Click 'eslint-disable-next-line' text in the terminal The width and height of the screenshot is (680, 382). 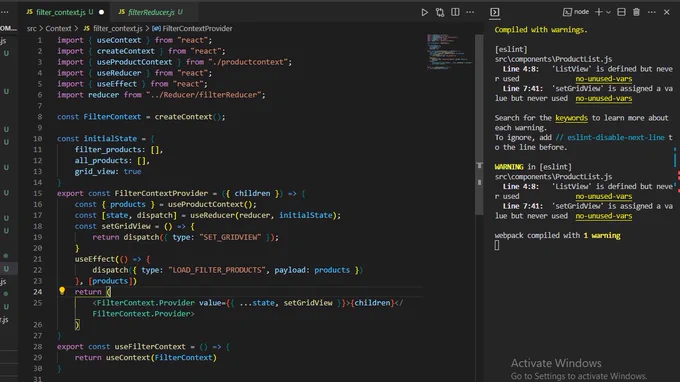(616, 137)
